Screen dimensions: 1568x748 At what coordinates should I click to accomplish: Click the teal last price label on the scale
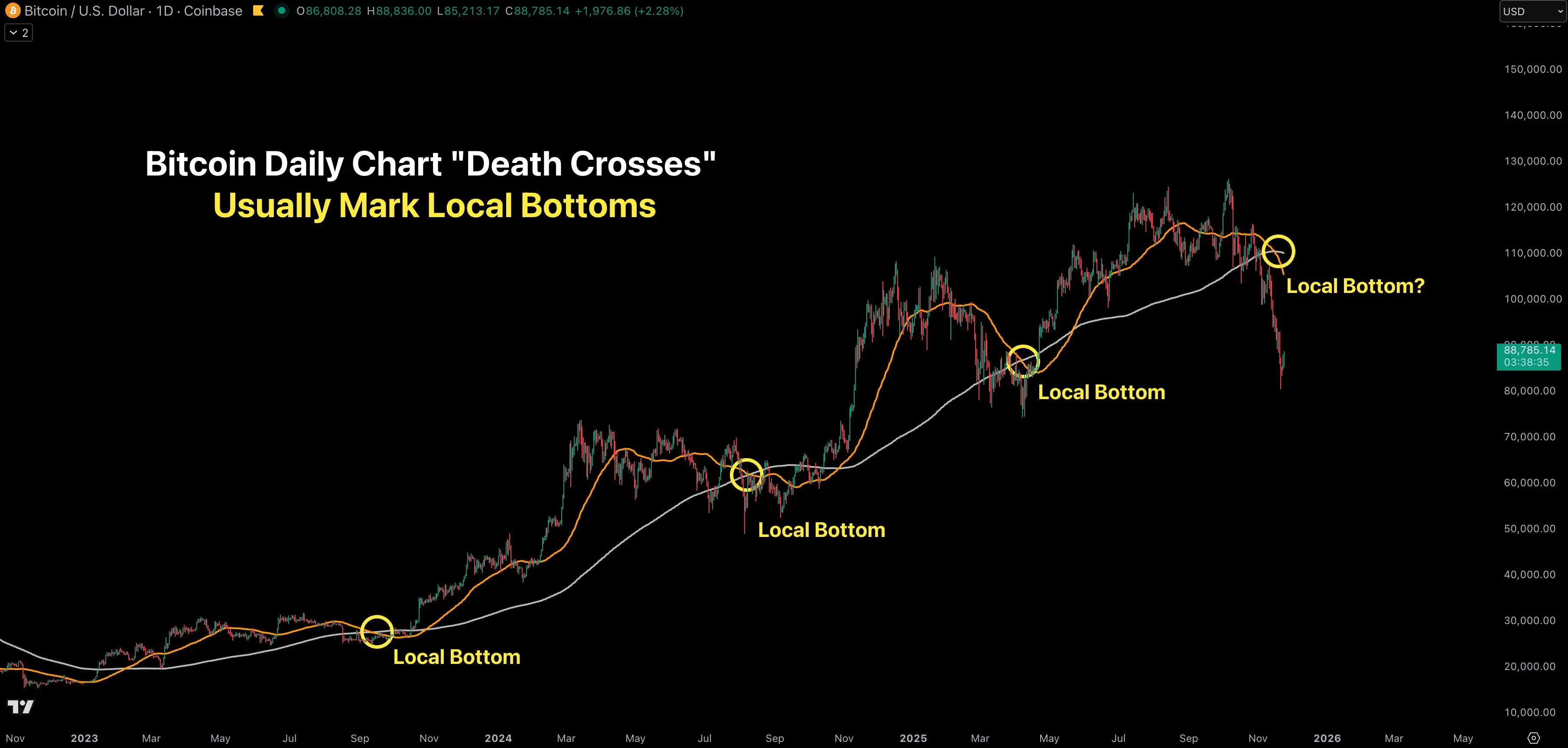coord(1530,350)
